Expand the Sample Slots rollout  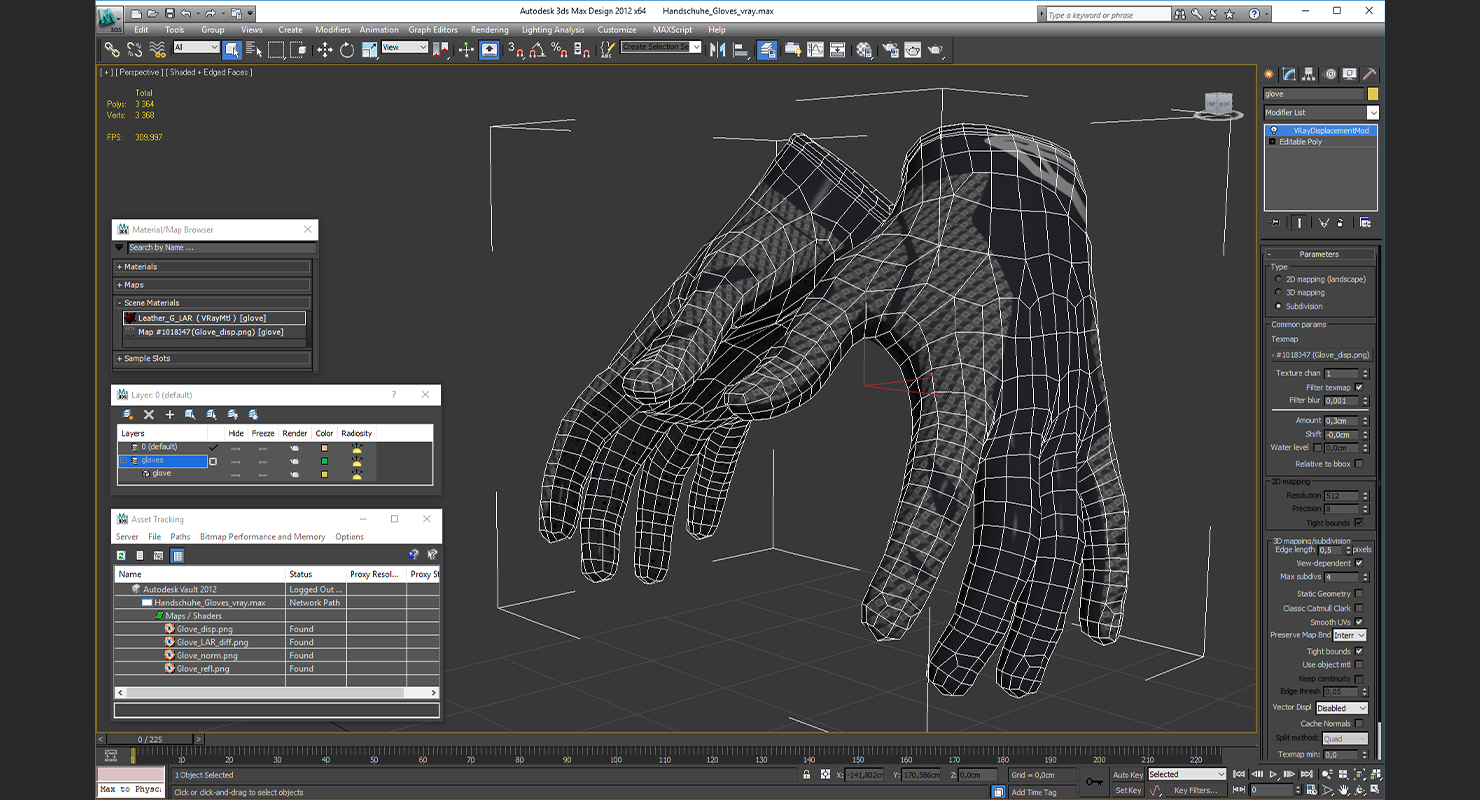pyautogui.click(x=146, y=358)
